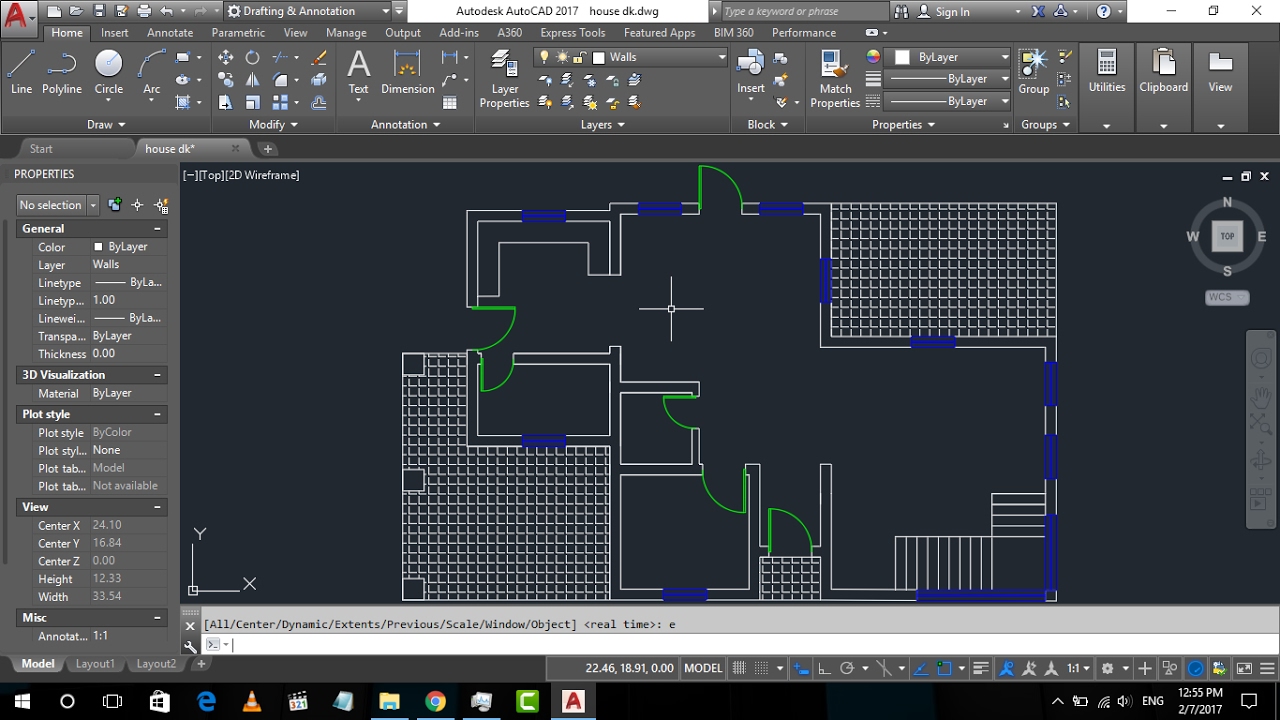Click the keyword search box

tap(803, 12)
